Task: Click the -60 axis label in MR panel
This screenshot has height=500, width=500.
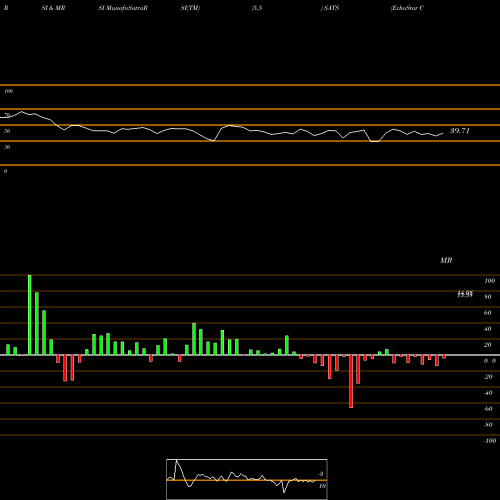Action: [488, 409]
